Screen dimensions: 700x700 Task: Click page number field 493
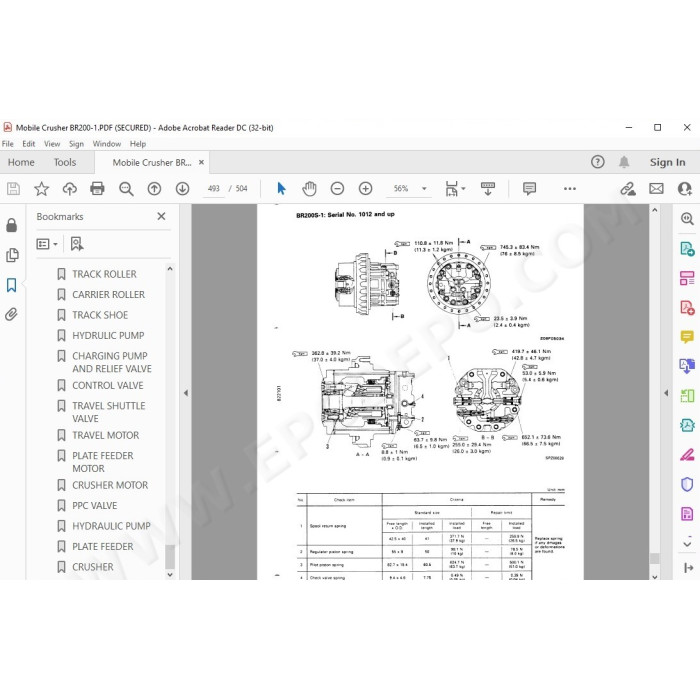click(213, 189)
